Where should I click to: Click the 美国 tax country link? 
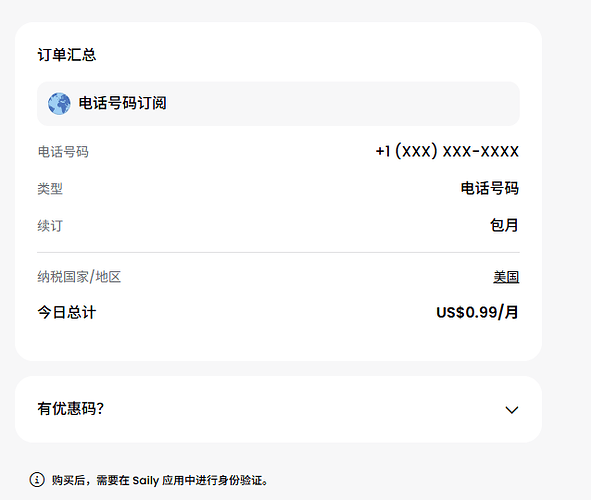coord(506,277)
